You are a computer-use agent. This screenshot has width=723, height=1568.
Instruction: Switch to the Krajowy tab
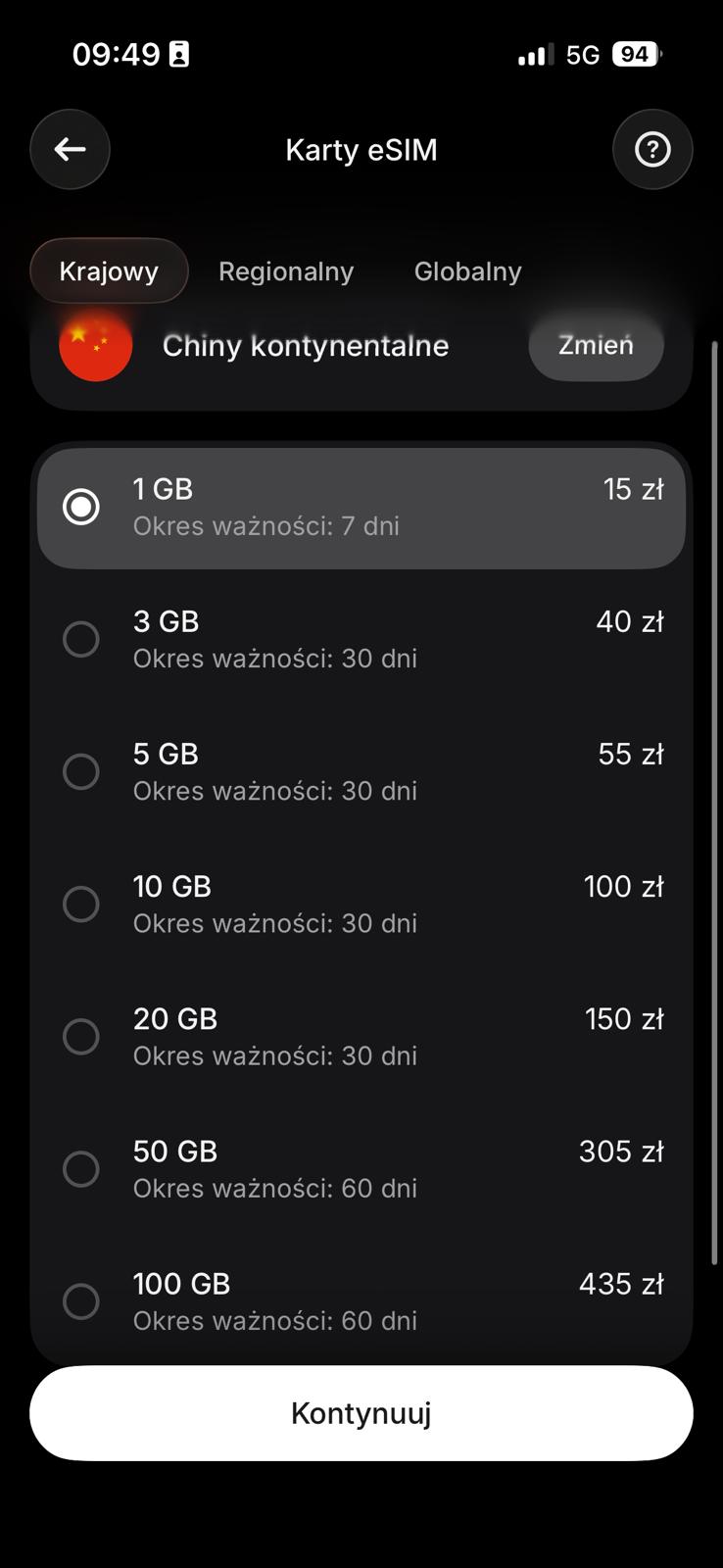[x=109, y=271]
